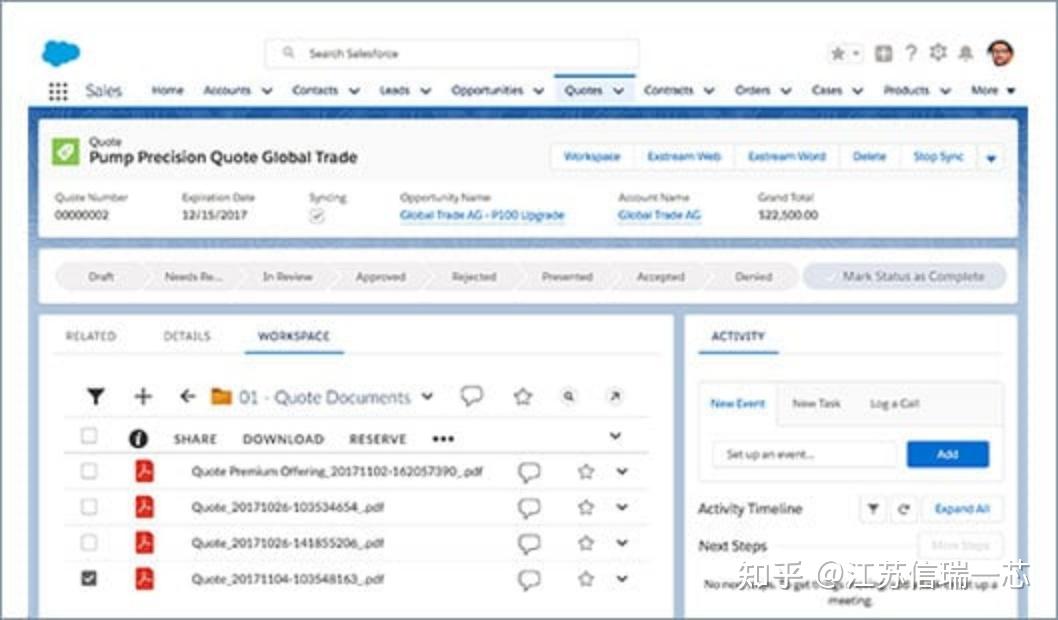Star the Quote_20171104-103548163_.pdf file
Viewport: 1058px width, 620px height.
[x=586, y=578]
